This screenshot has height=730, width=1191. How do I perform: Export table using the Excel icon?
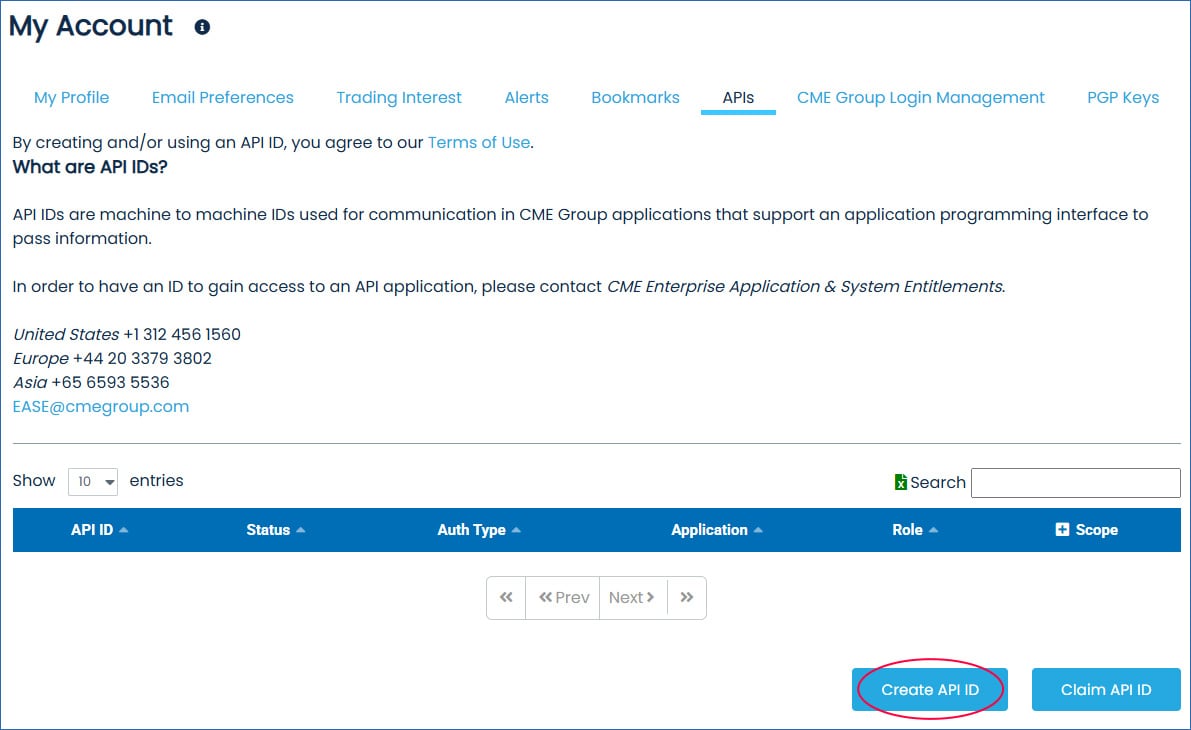(x=900, y=482)
